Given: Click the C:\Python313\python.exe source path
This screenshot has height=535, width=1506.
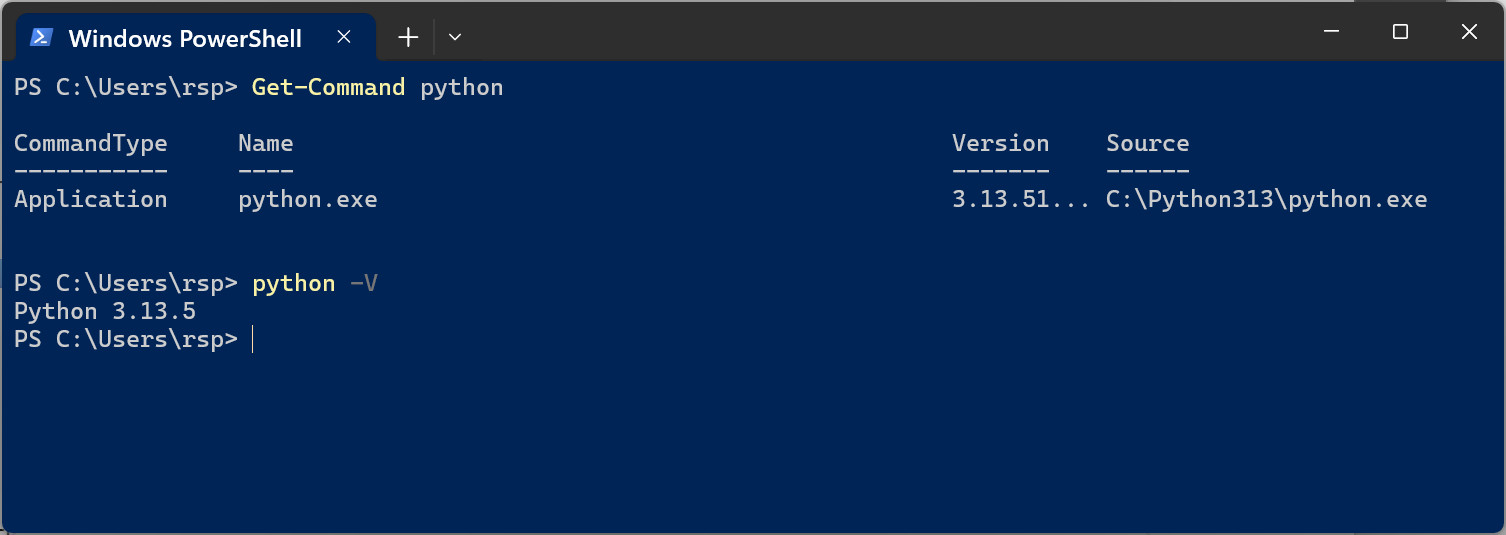Looking at the screenshot, I should click(x=1266, y=200).
